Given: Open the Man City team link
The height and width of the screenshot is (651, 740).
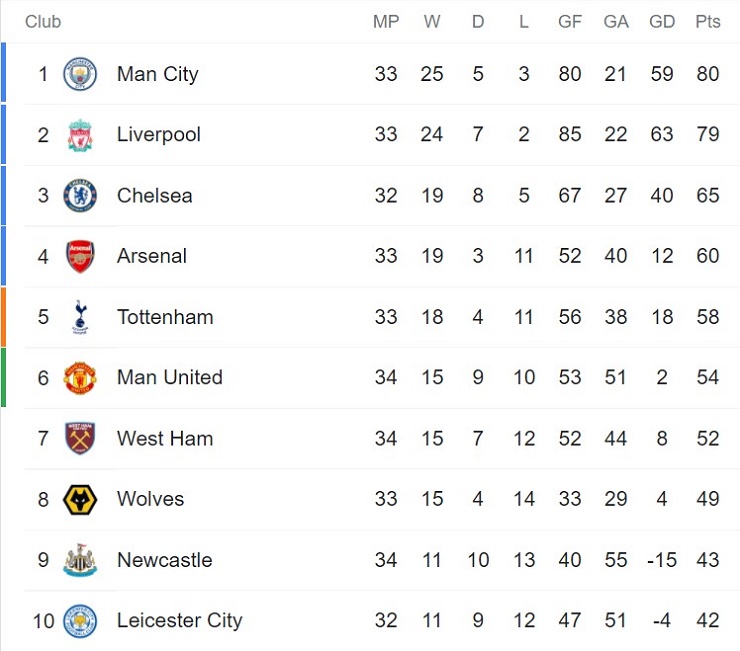Looking at the screenshot, I should click(157, 74).
